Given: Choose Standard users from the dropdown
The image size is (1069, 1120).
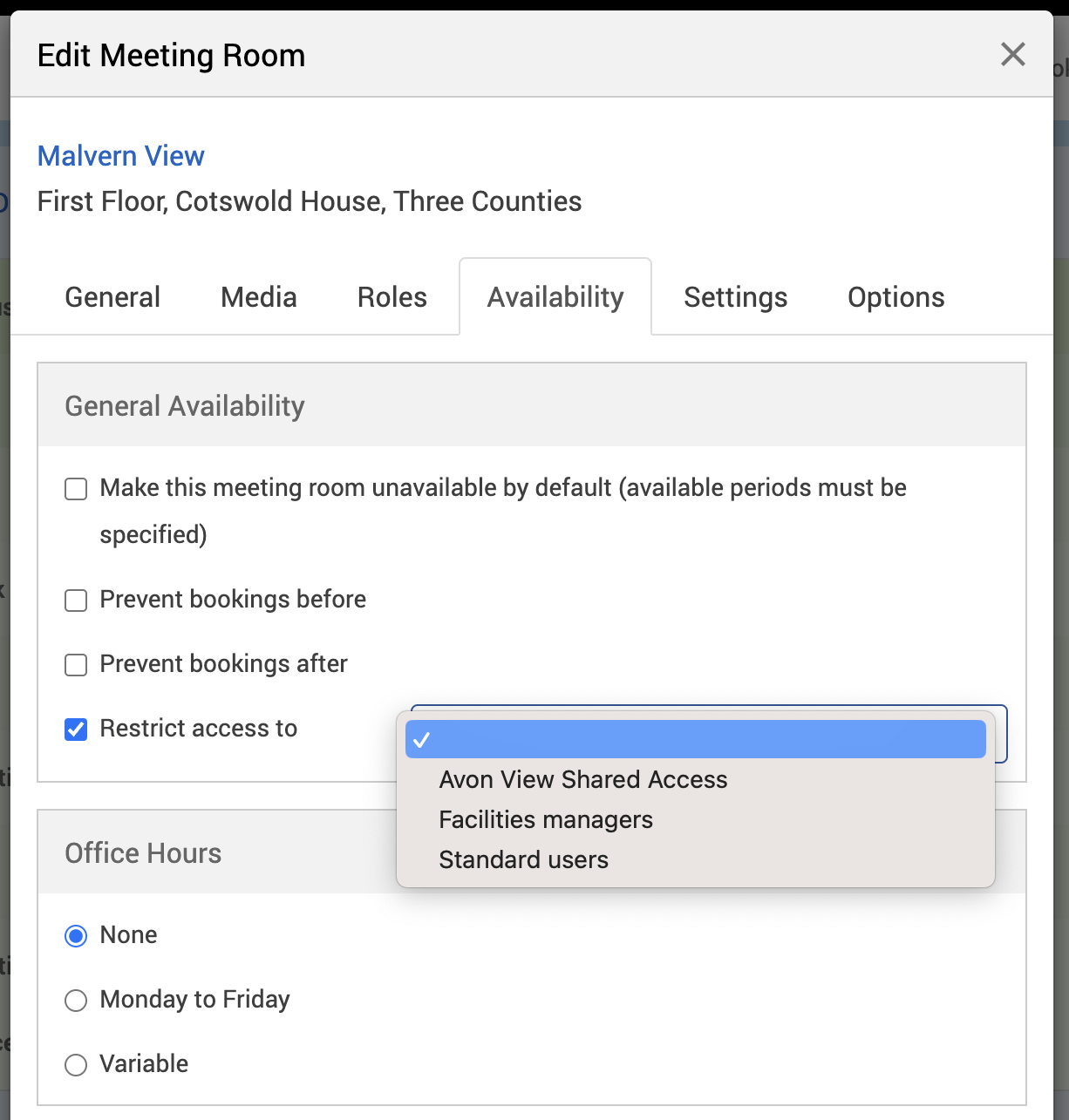Looking at the screenshot, I should [523, 860].
